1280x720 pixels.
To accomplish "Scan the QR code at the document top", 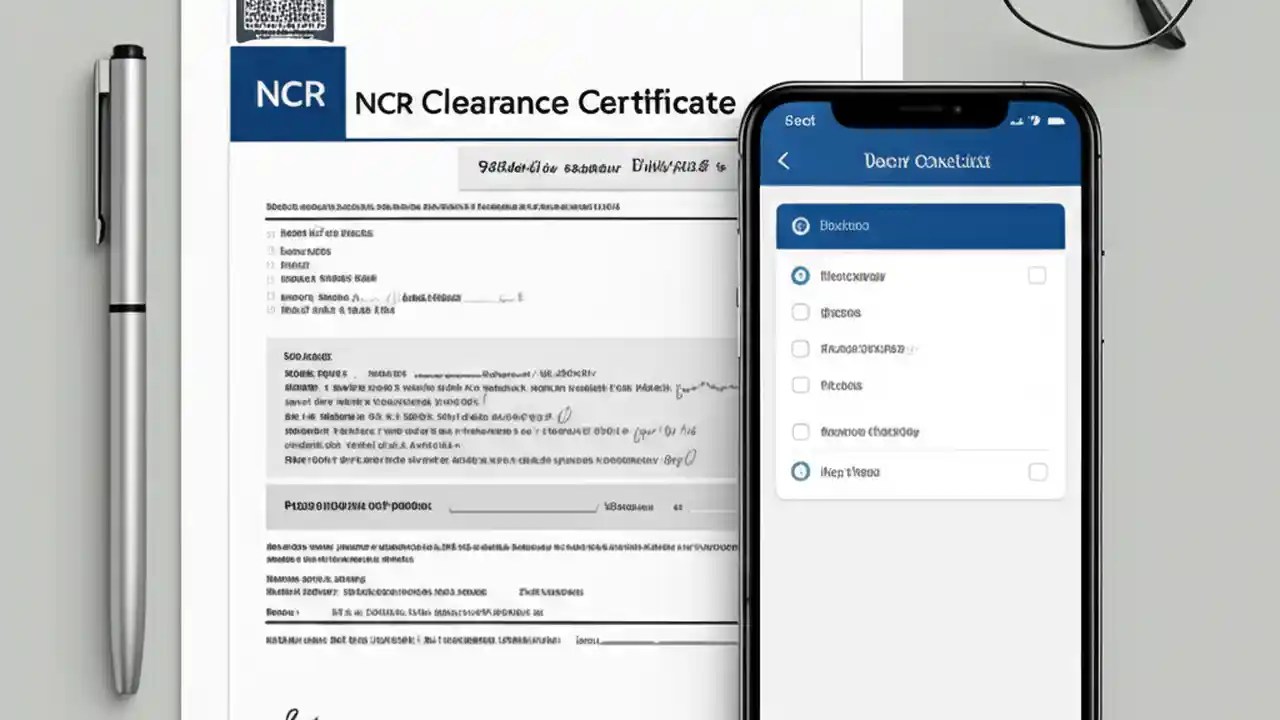I will [285, 18].
